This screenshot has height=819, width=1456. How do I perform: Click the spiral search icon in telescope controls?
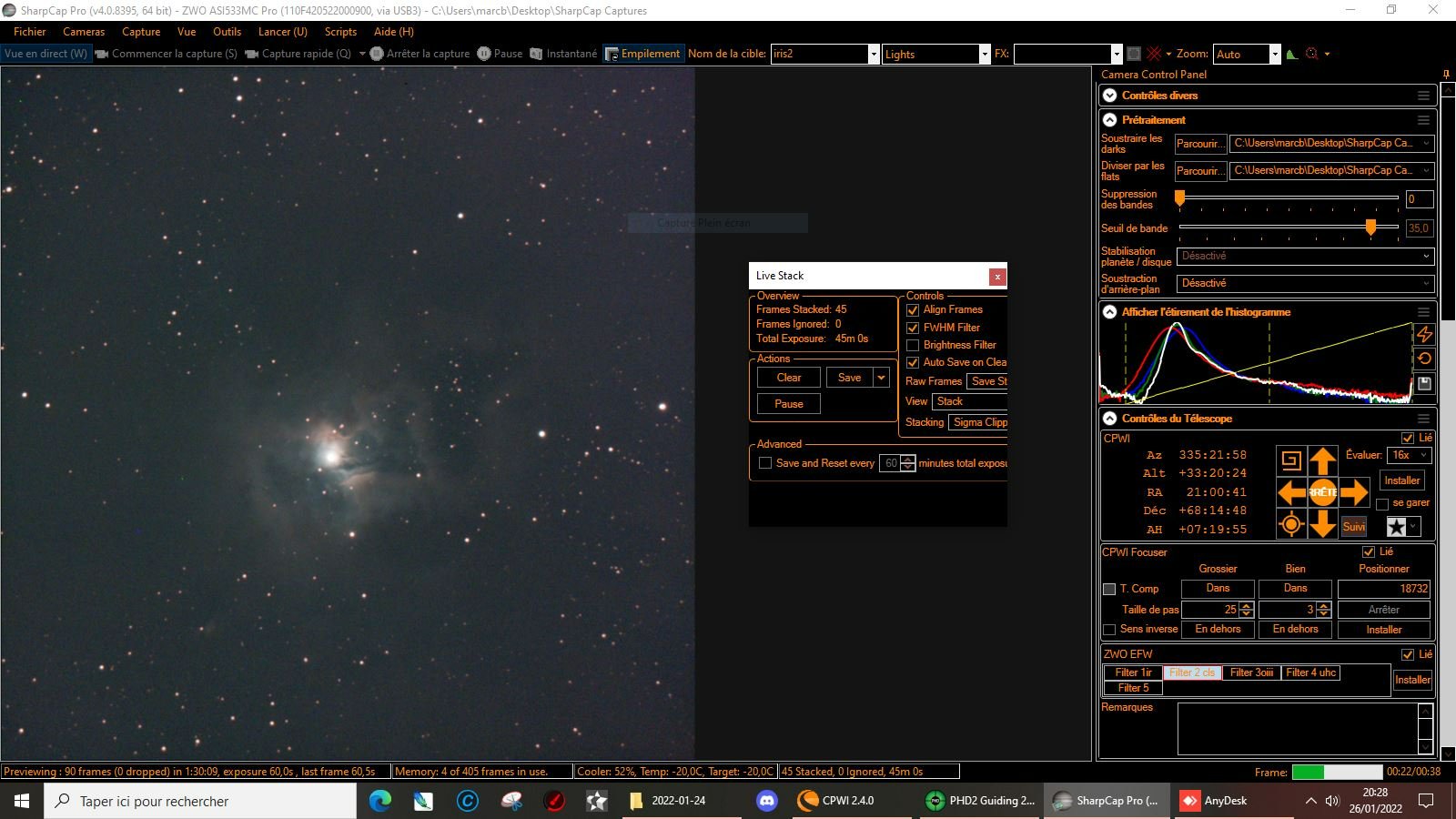(x=1291, y=460)
